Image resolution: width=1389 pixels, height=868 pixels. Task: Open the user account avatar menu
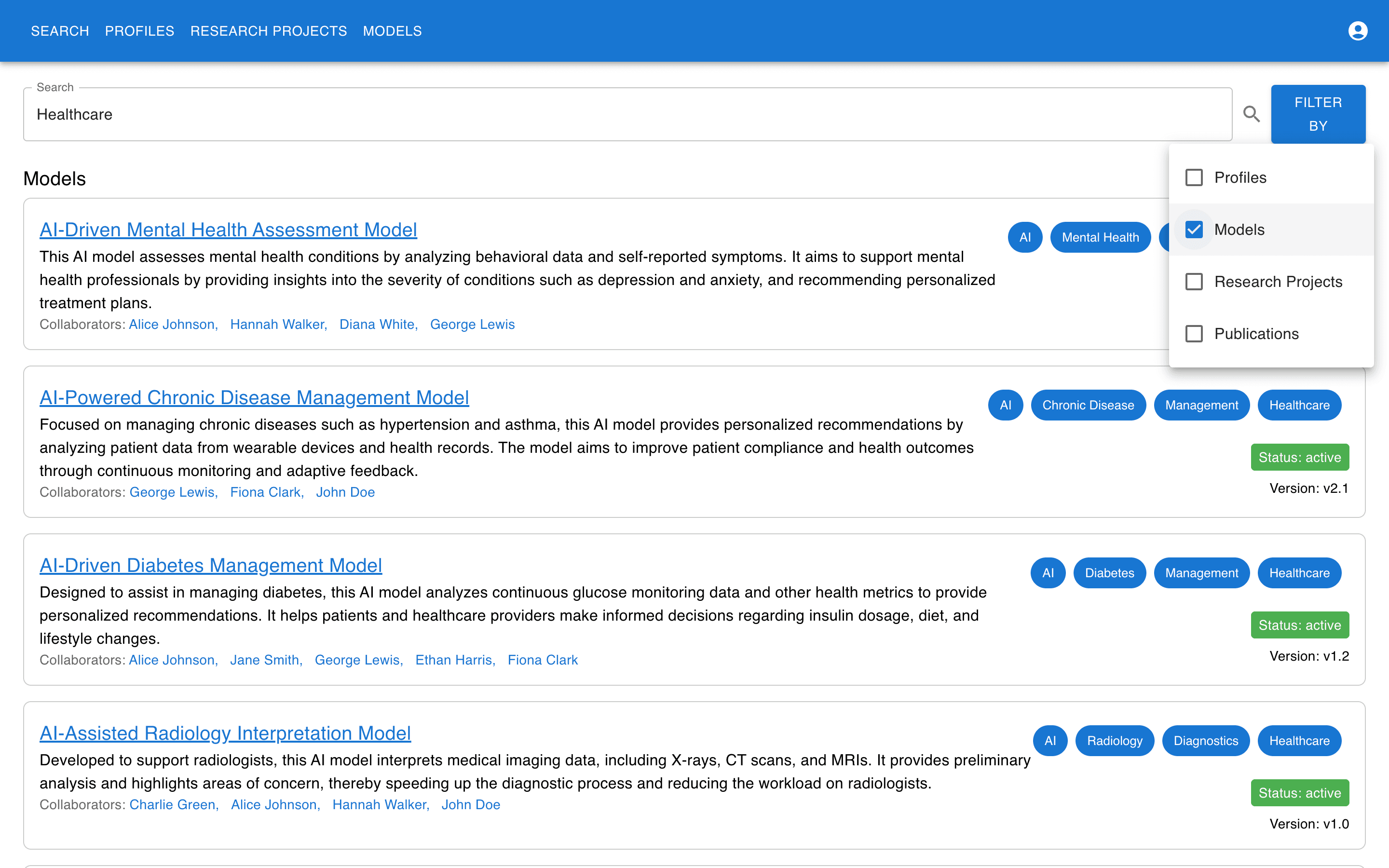1358,30
